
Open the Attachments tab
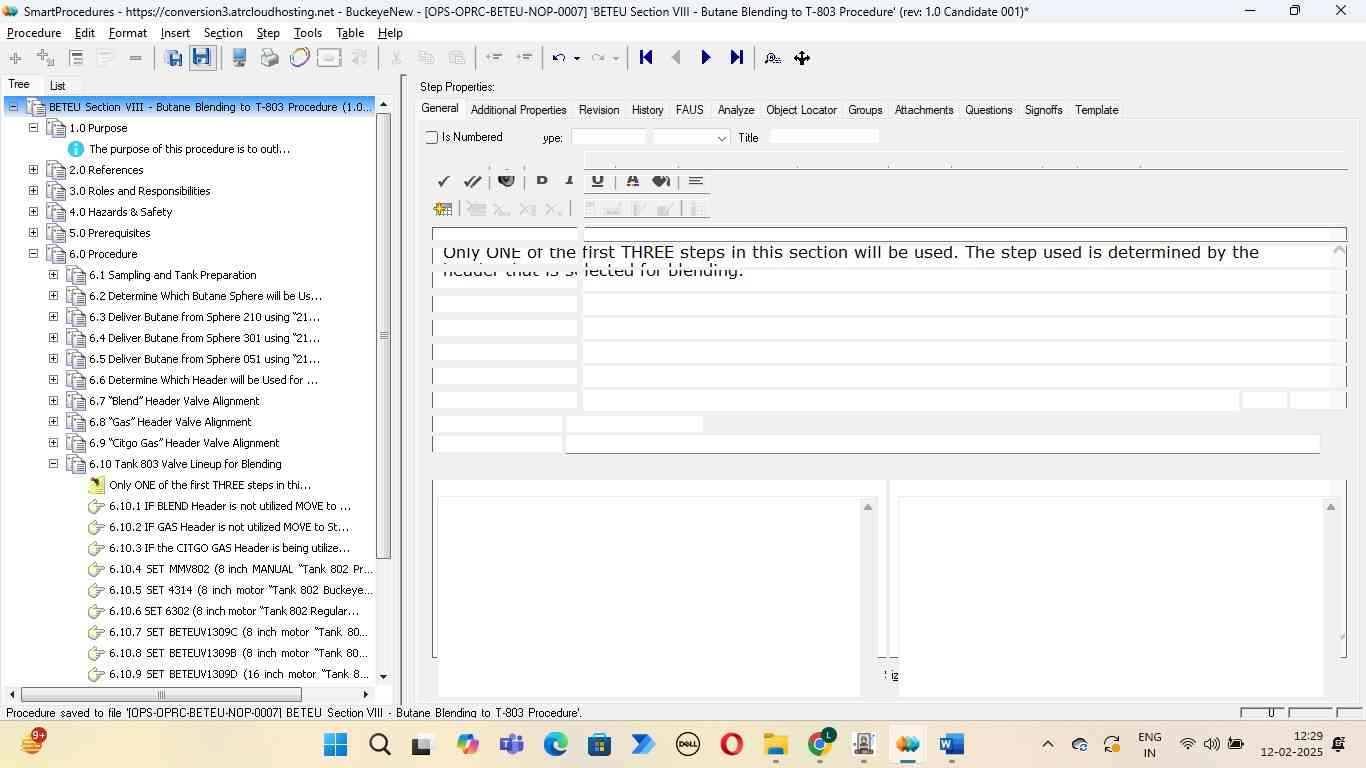pyautogui.click(x=924, y=110)
